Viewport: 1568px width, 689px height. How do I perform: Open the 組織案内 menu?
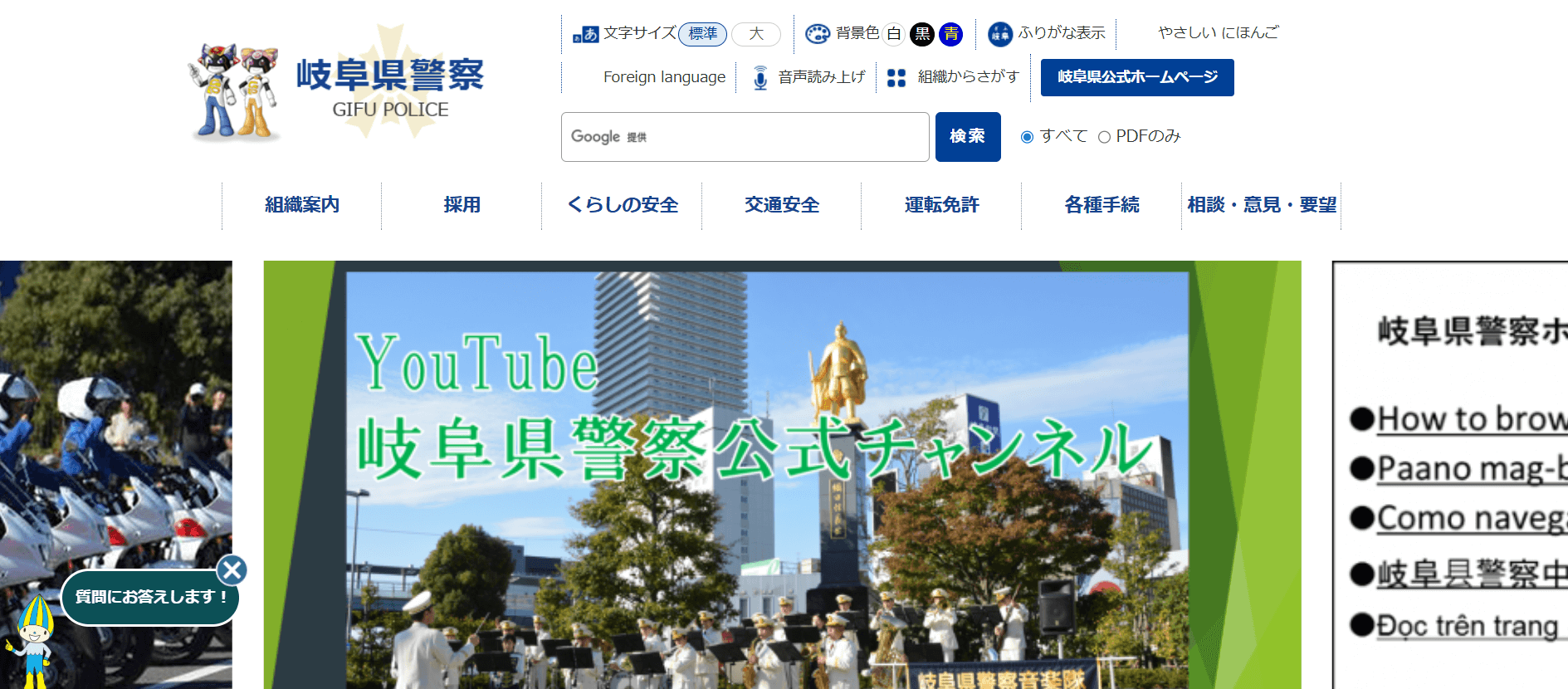(302, 205)
